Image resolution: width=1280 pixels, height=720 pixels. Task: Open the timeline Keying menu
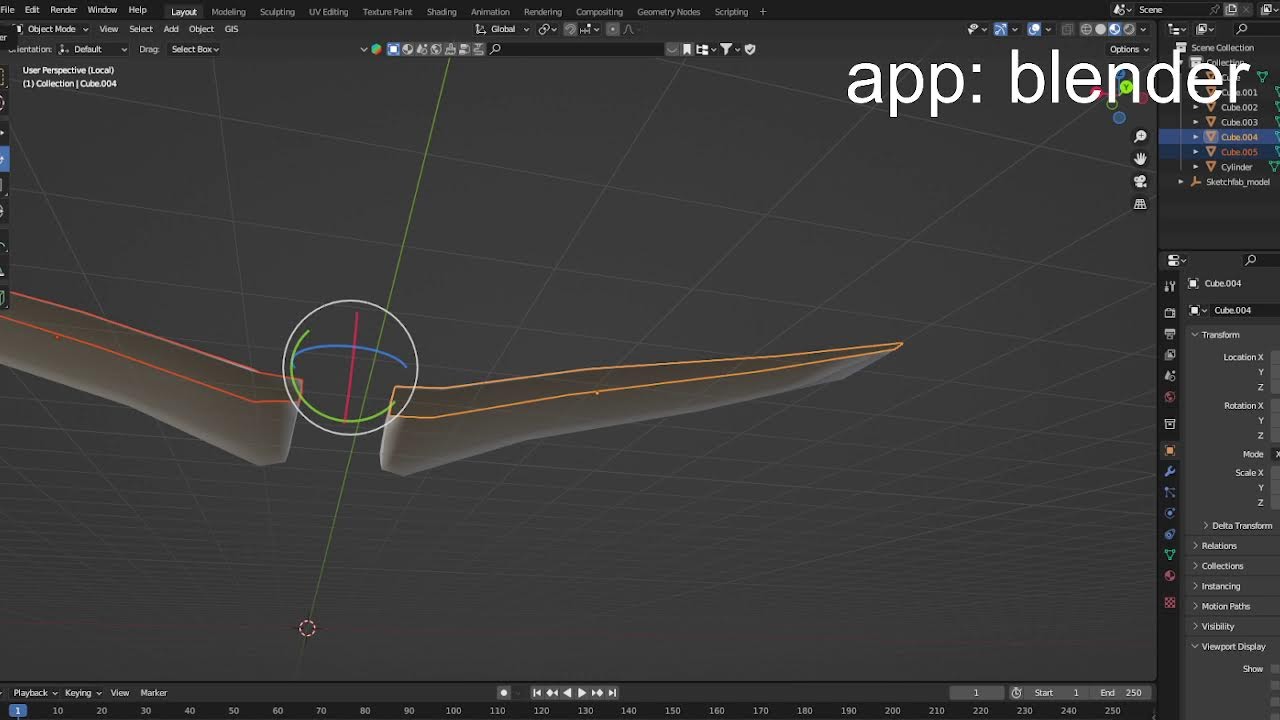82,693
